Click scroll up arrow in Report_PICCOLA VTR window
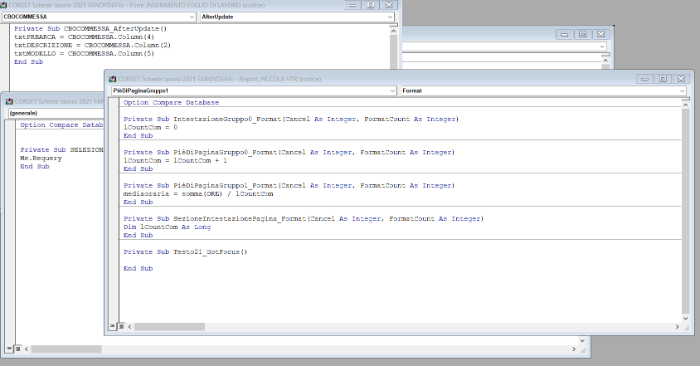The height and width of the screenshot is (366, 700). (x=686, y=104)
